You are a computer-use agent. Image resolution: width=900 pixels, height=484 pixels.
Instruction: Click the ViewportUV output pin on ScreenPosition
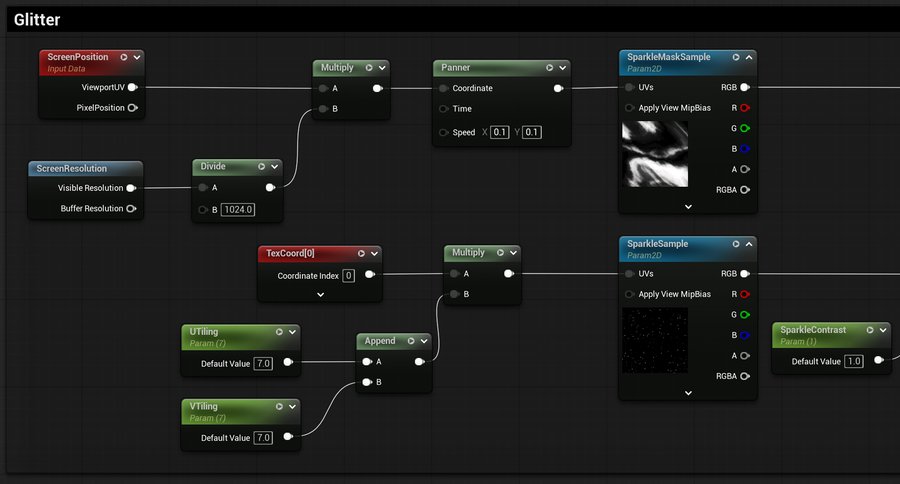tap(133, 87)
